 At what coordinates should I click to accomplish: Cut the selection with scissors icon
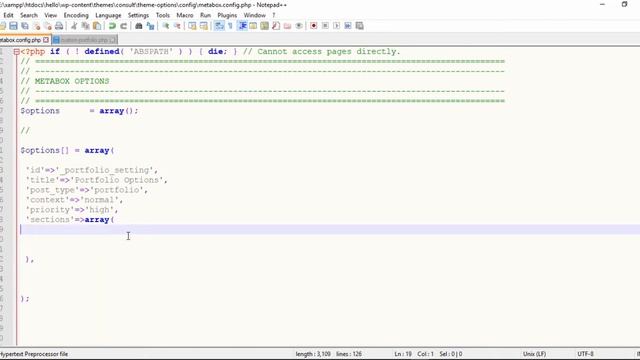coord(74,26)
